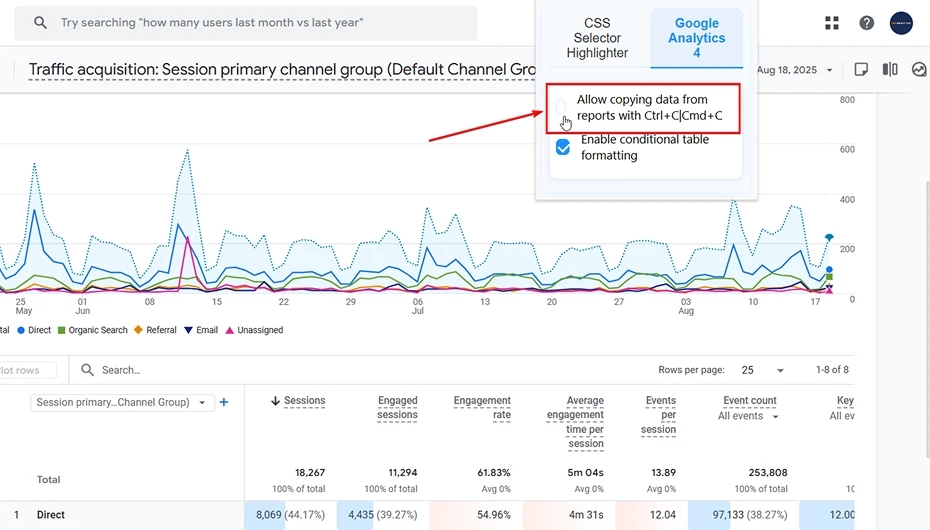Click the Sessions sort arrow icon
This screenshot has width=930, height=530.
(x=275, y=401)
